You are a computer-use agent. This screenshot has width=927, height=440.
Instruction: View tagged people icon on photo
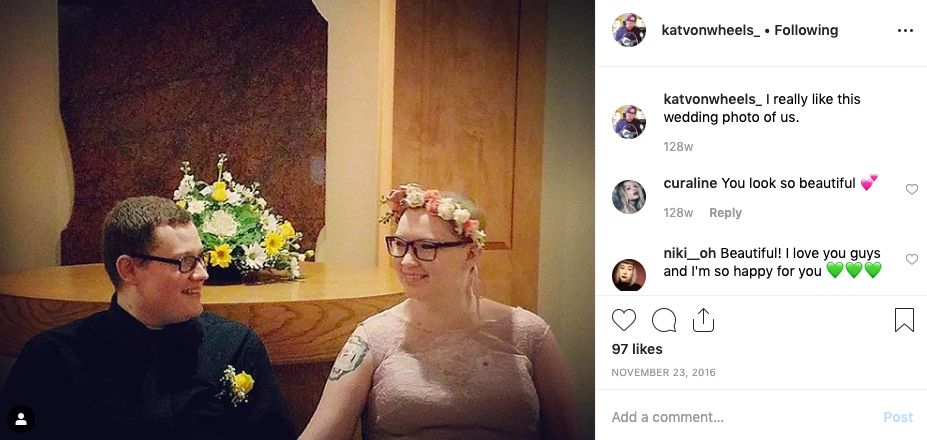coord(21,419)
